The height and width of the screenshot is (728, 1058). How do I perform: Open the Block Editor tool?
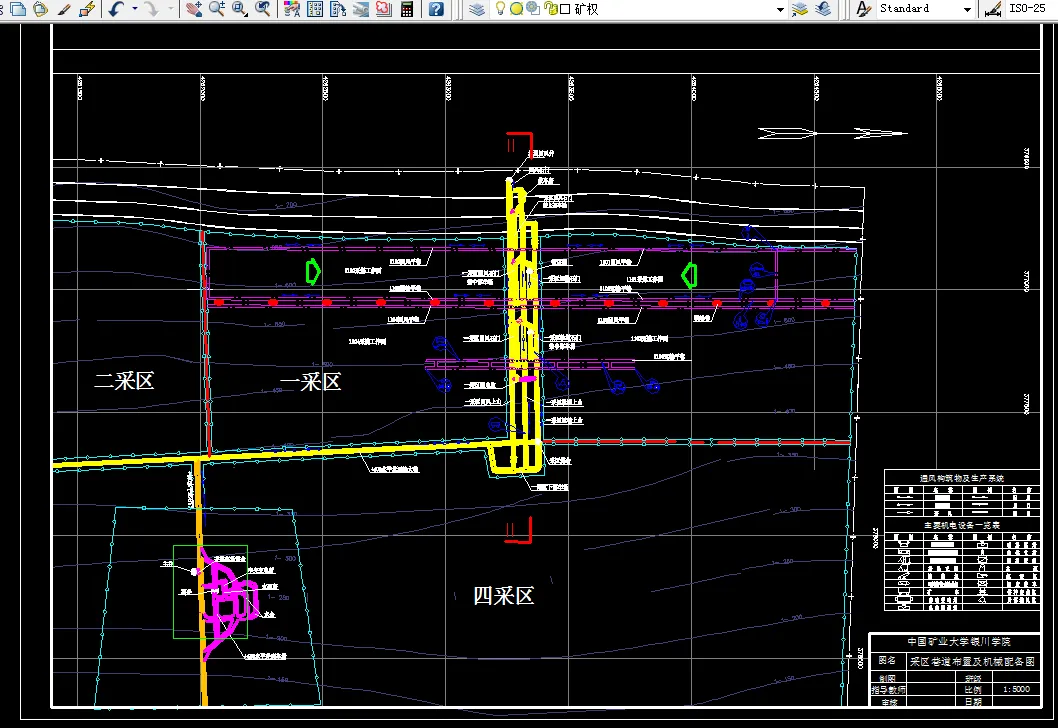87,9
